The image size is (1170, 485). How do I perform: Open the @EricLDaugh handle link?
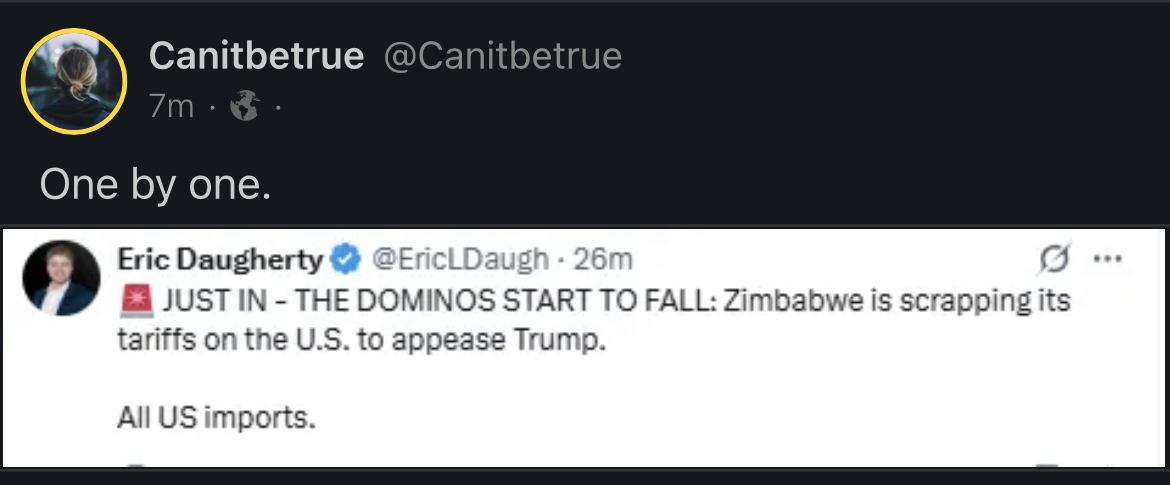tap(460, 260)
